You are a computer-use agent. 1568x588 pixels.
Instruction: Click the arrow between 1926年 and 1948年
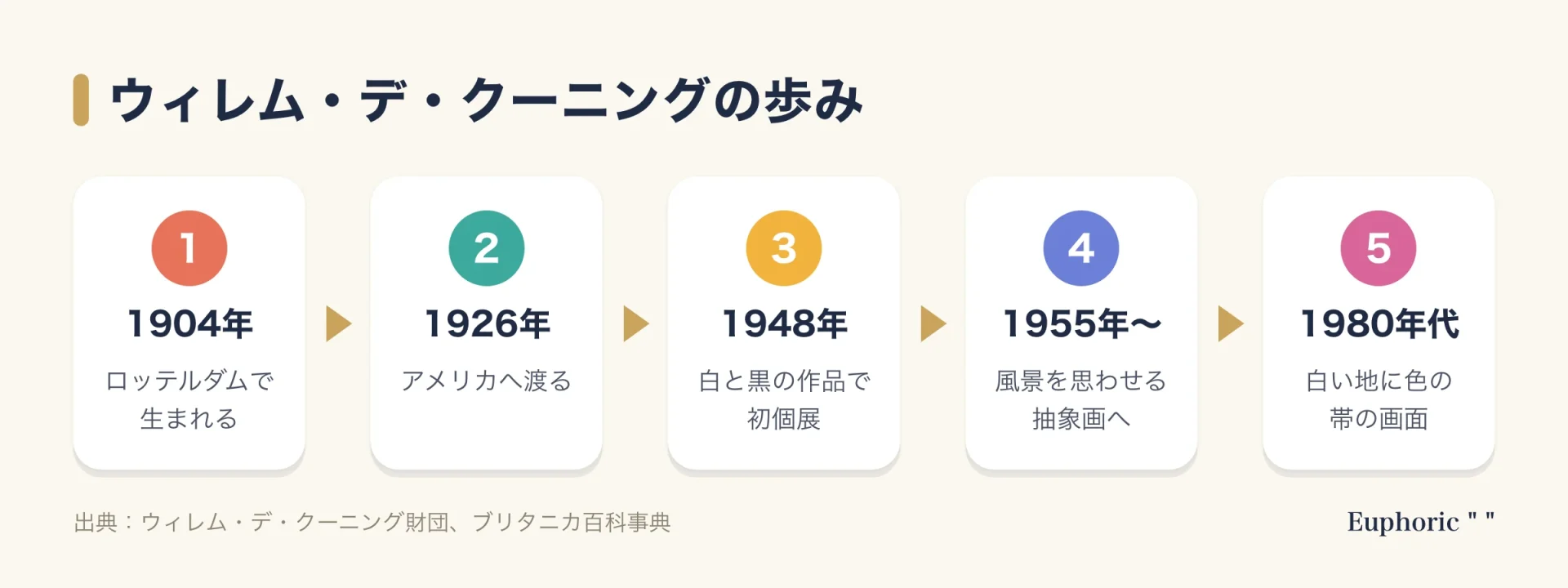pos(635,323)
